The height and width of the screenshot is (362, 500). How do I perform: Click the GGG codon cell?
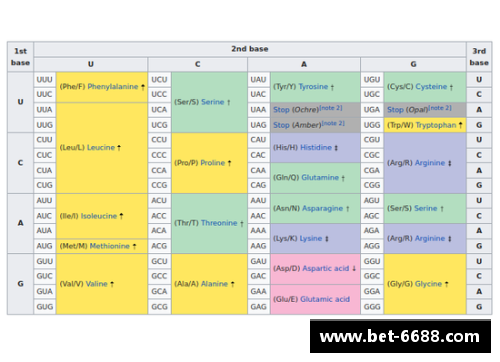coord(372,307)
